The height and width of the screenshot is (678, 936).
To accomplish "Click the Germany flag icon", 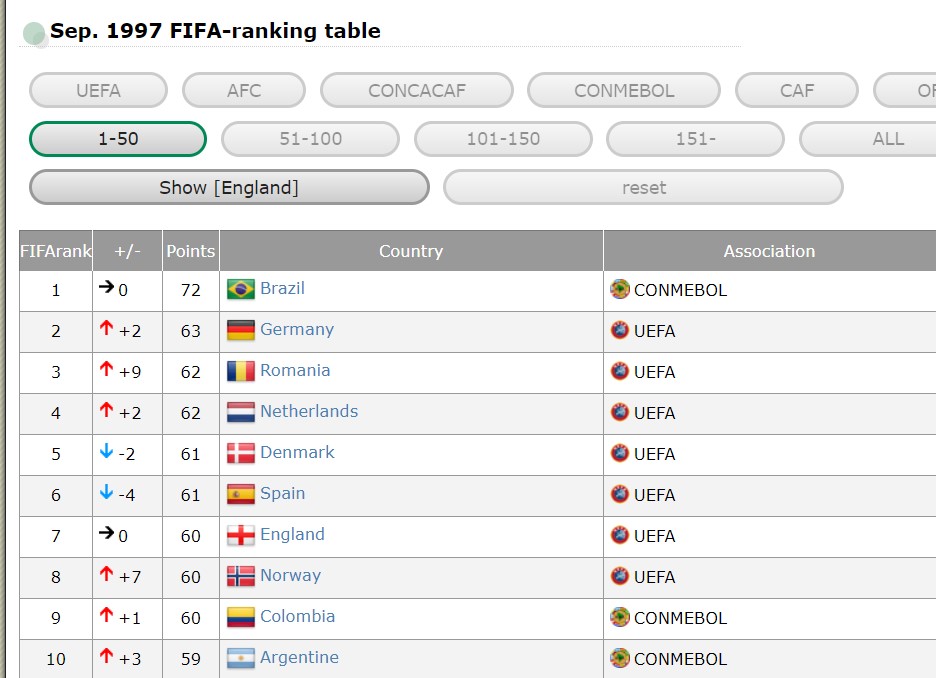I will pos(241,331).
